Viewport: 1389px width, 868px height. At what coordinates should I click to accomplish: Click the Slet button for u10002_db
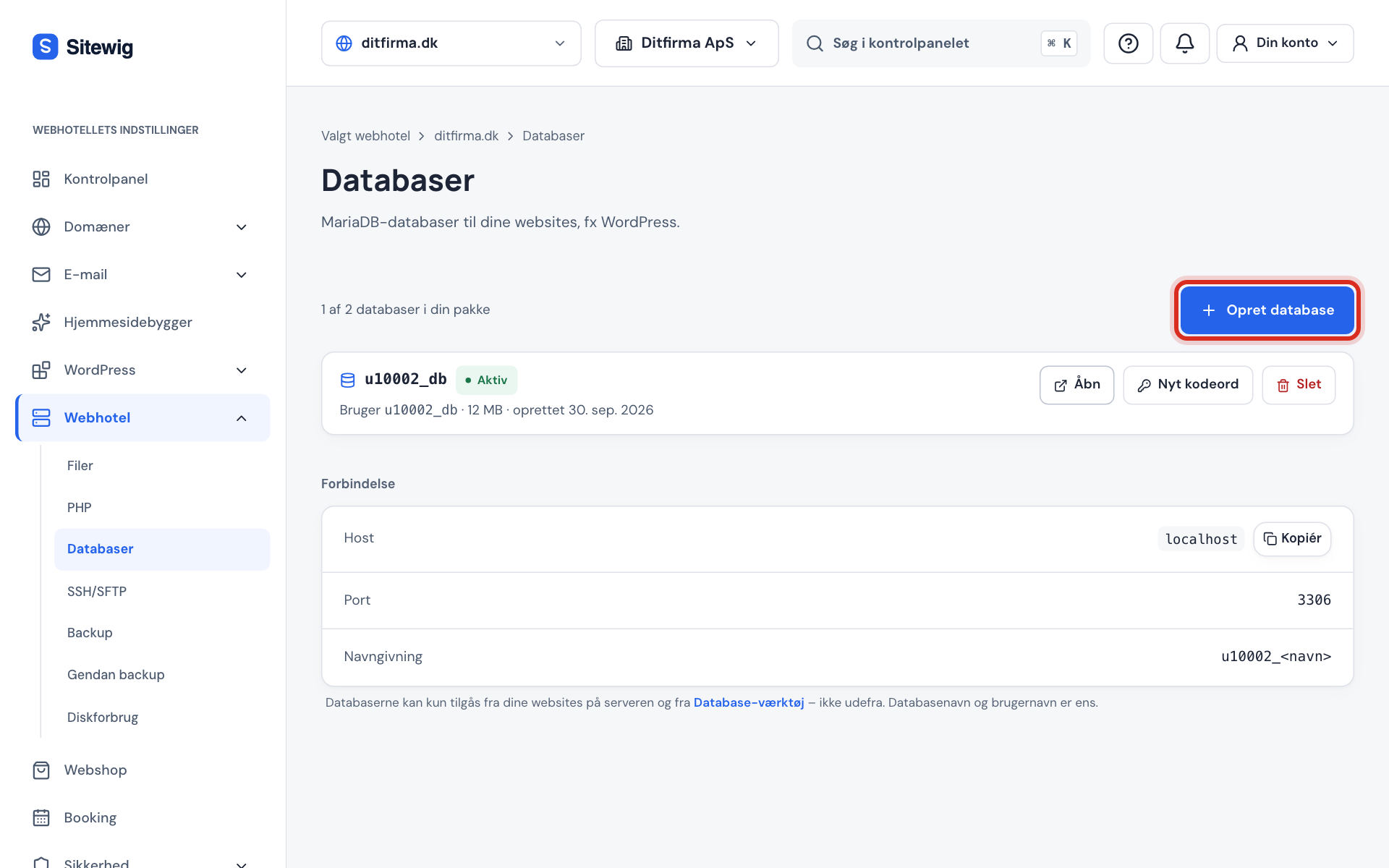point(1299,385)
